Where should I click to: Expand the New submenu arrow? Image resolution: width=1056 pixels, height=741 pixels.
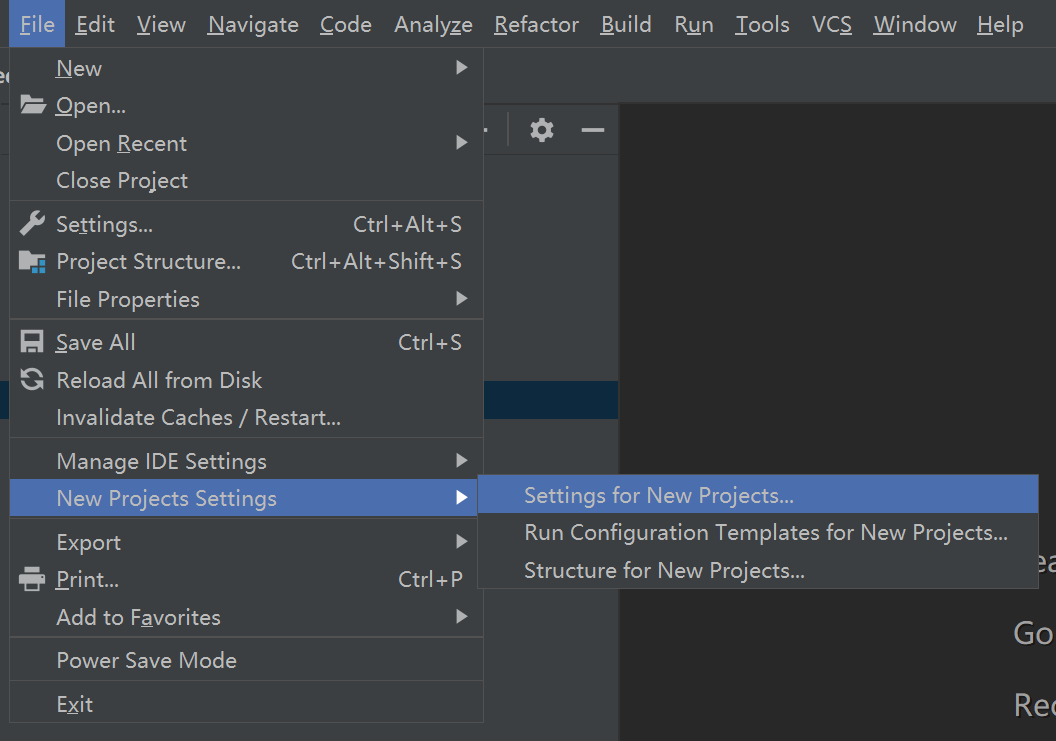coord(461,68)
